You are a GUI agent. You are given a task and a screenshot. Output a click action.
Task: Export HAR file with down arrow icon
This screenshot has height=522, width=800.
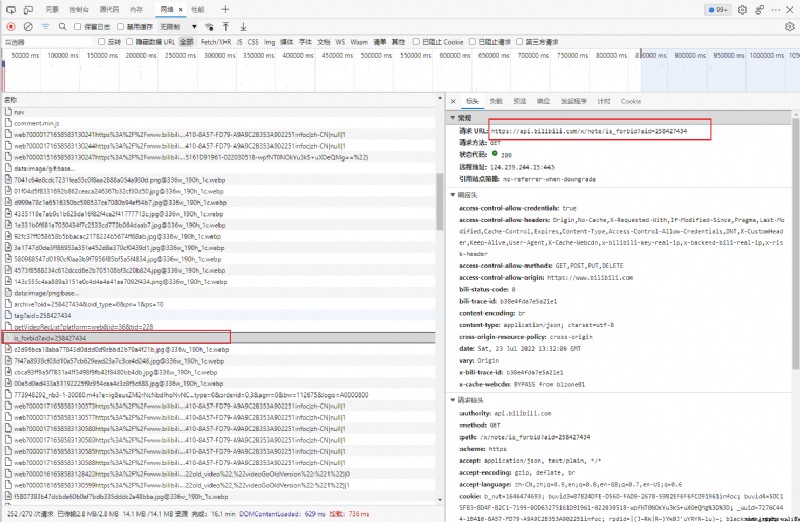(243, 27)
